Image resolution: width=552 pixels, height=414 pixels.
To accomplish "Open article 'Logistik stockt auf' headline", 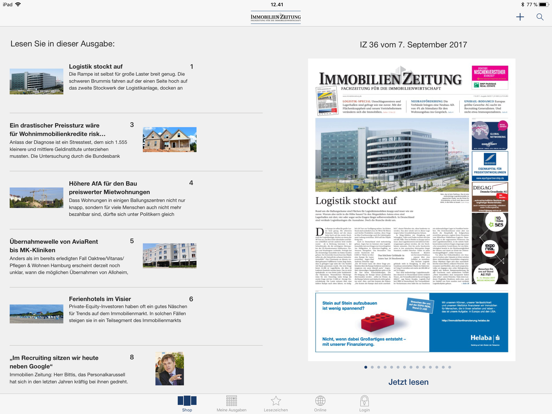I will tap(96, 66).
